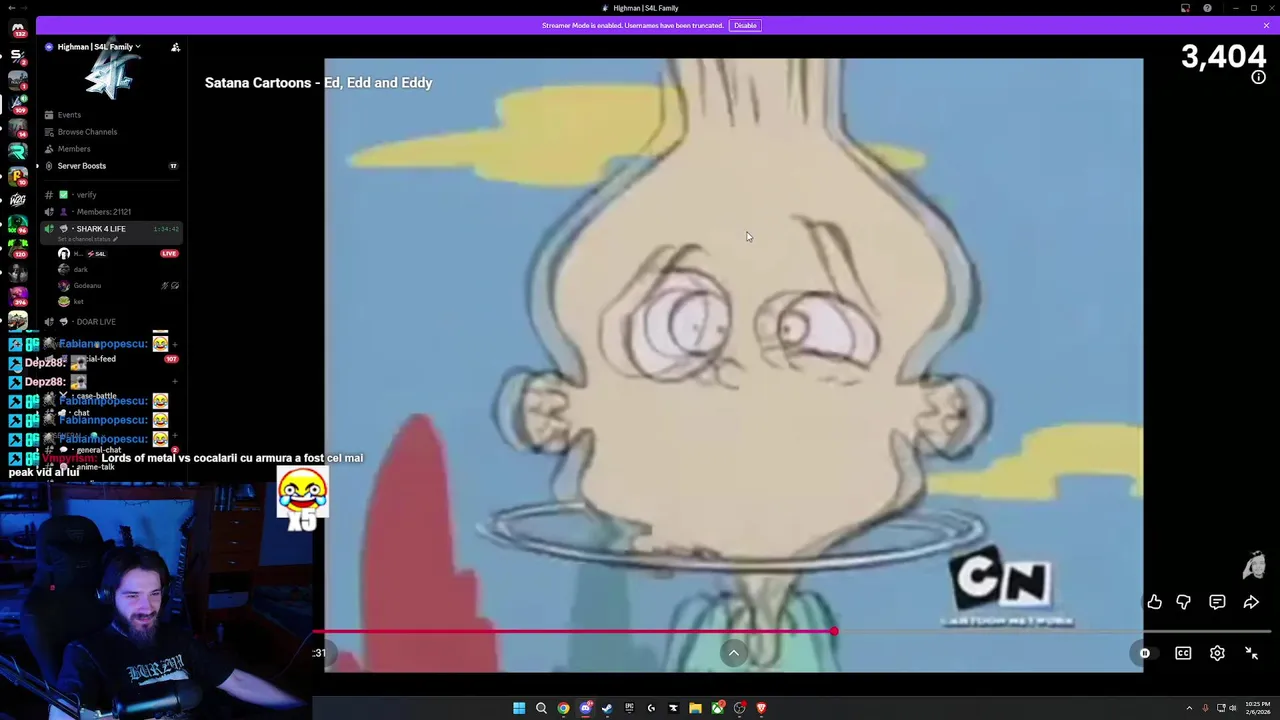The height and width of the screenshot is (720, 1280).
Task: Open video player settings gear
Action: point(1217,653)
